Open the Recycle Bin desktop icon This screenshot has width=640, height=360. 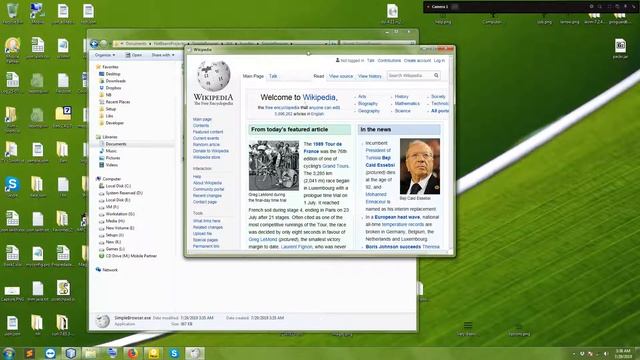tap(13, 13)
